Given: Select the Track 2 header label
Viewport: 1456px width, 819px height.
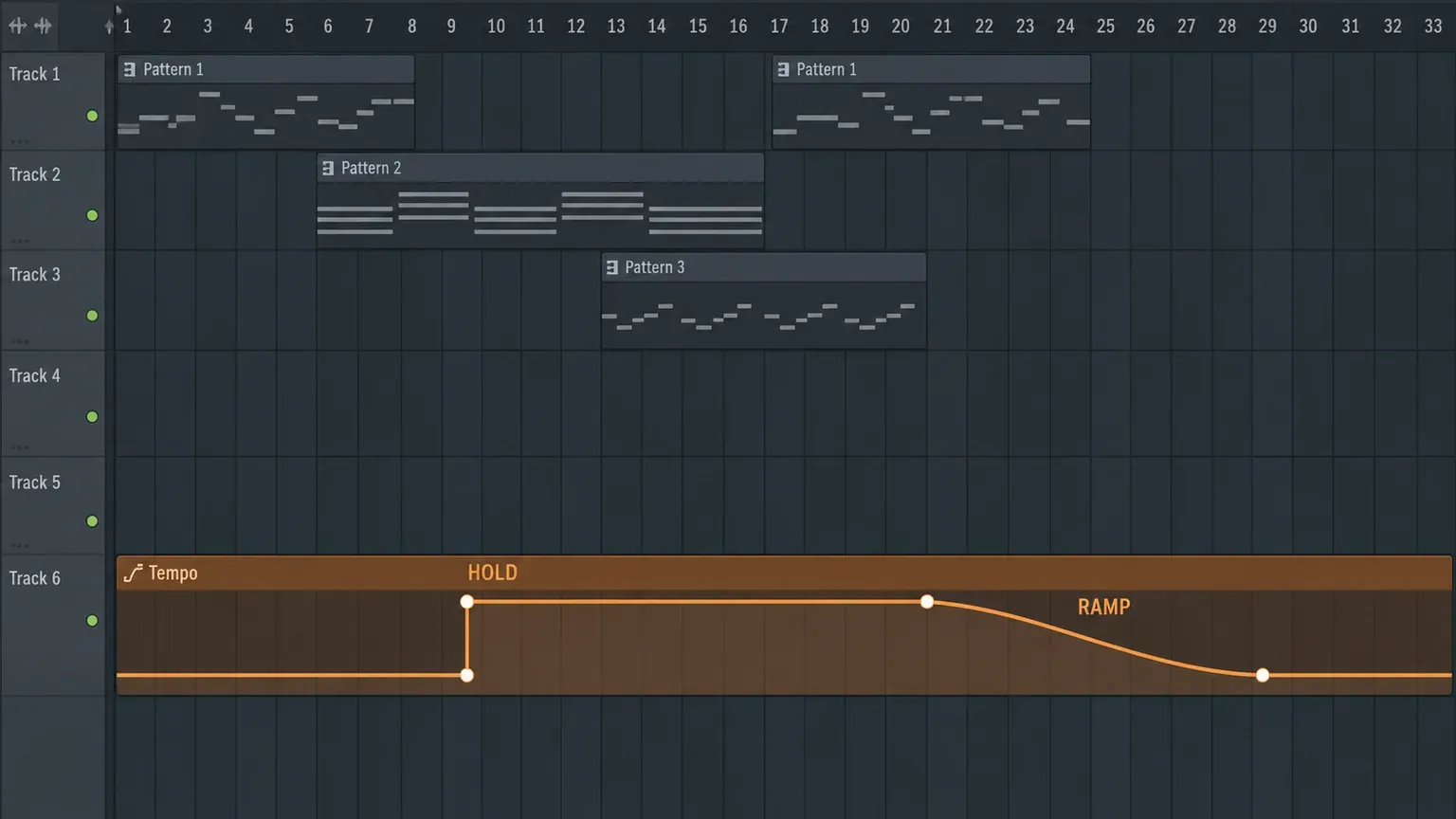Looking at the screenshot, I should coord(34,174).
